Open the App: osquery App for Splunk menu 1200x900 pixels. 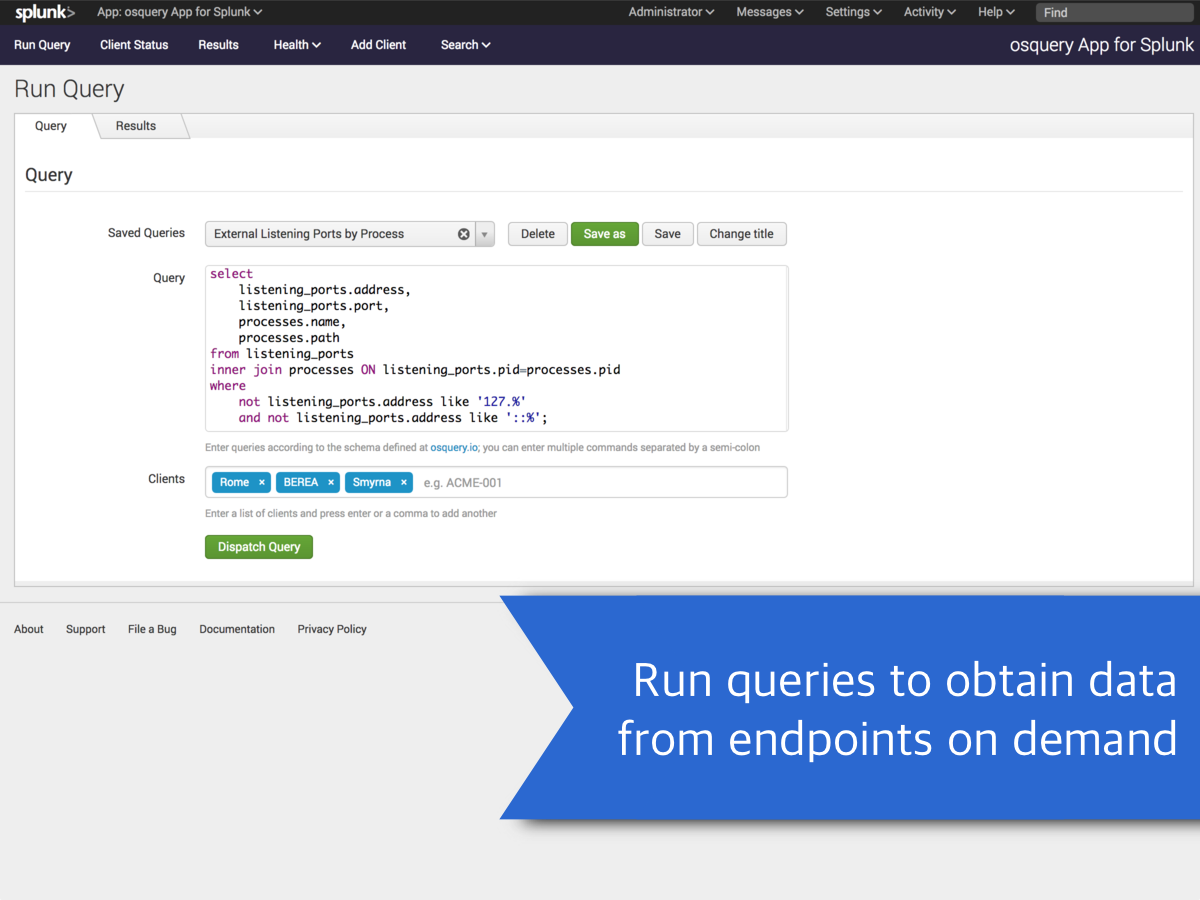(x=180, y=12)
